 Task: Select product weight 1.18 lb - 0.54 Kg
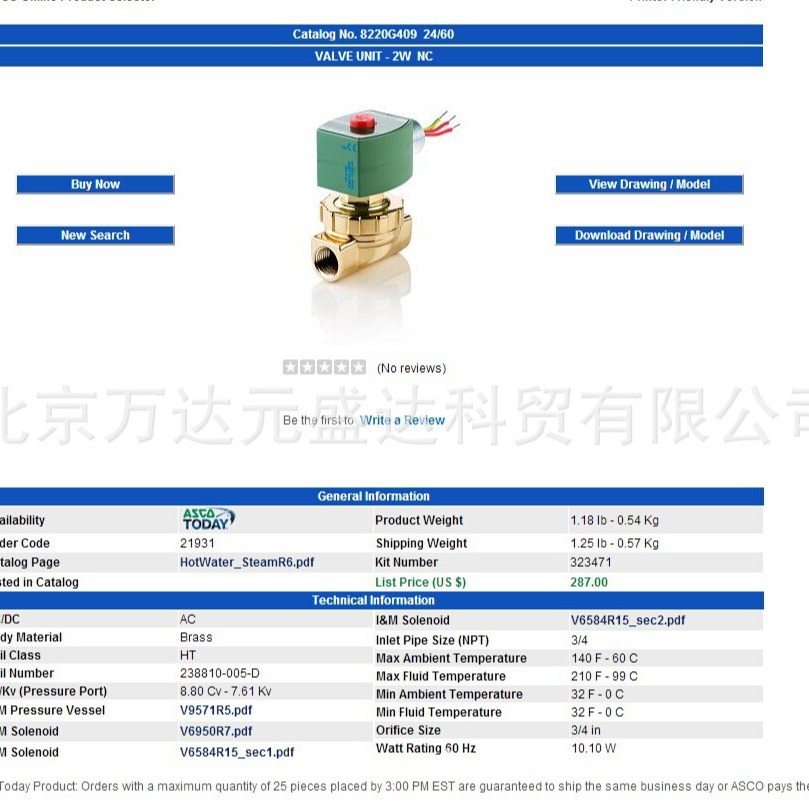click(x=614, y=520)
